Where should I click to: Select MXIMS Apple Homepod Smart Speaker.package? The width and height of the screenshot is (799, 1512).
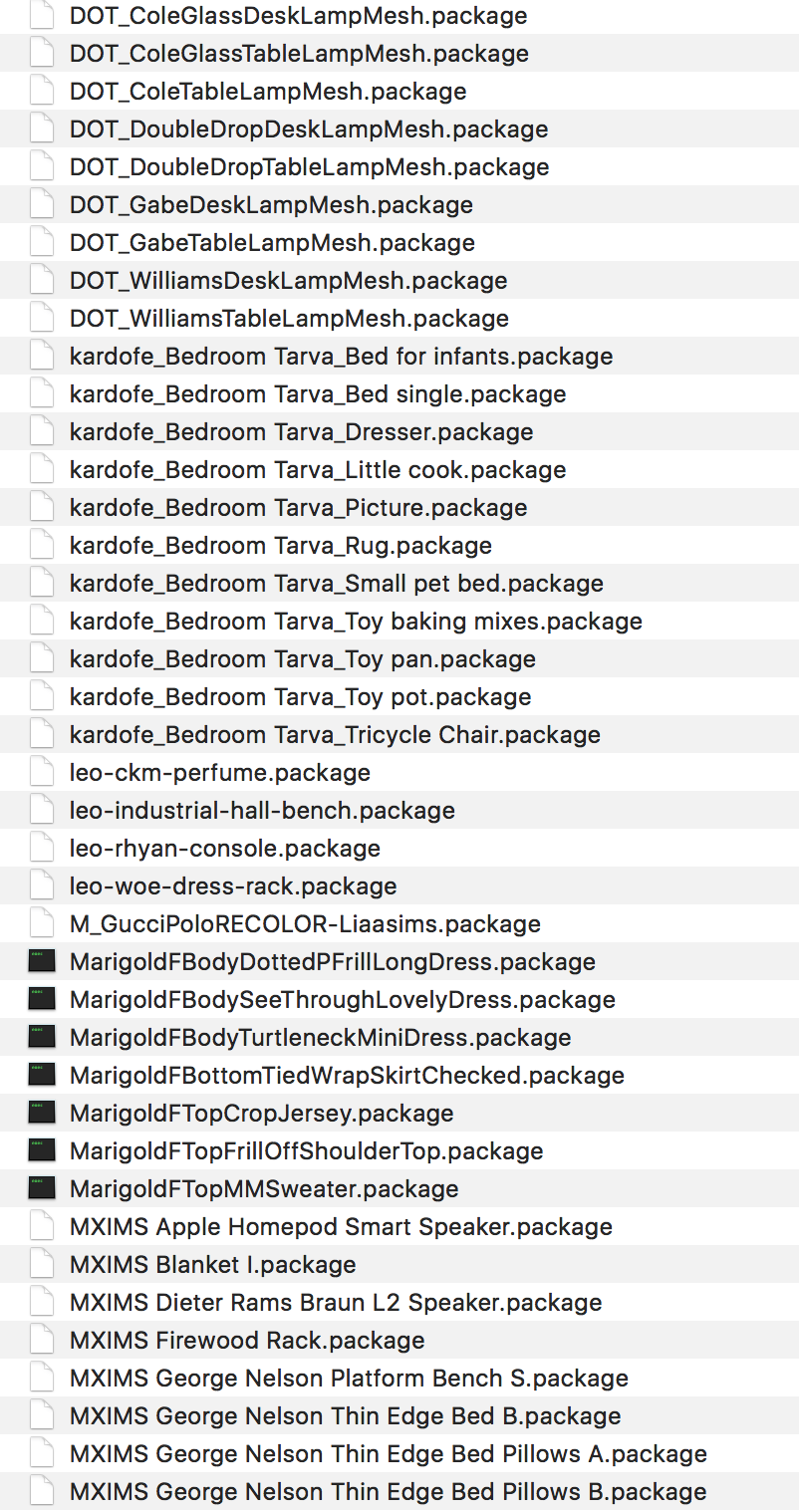click(x=341, y=1226)
